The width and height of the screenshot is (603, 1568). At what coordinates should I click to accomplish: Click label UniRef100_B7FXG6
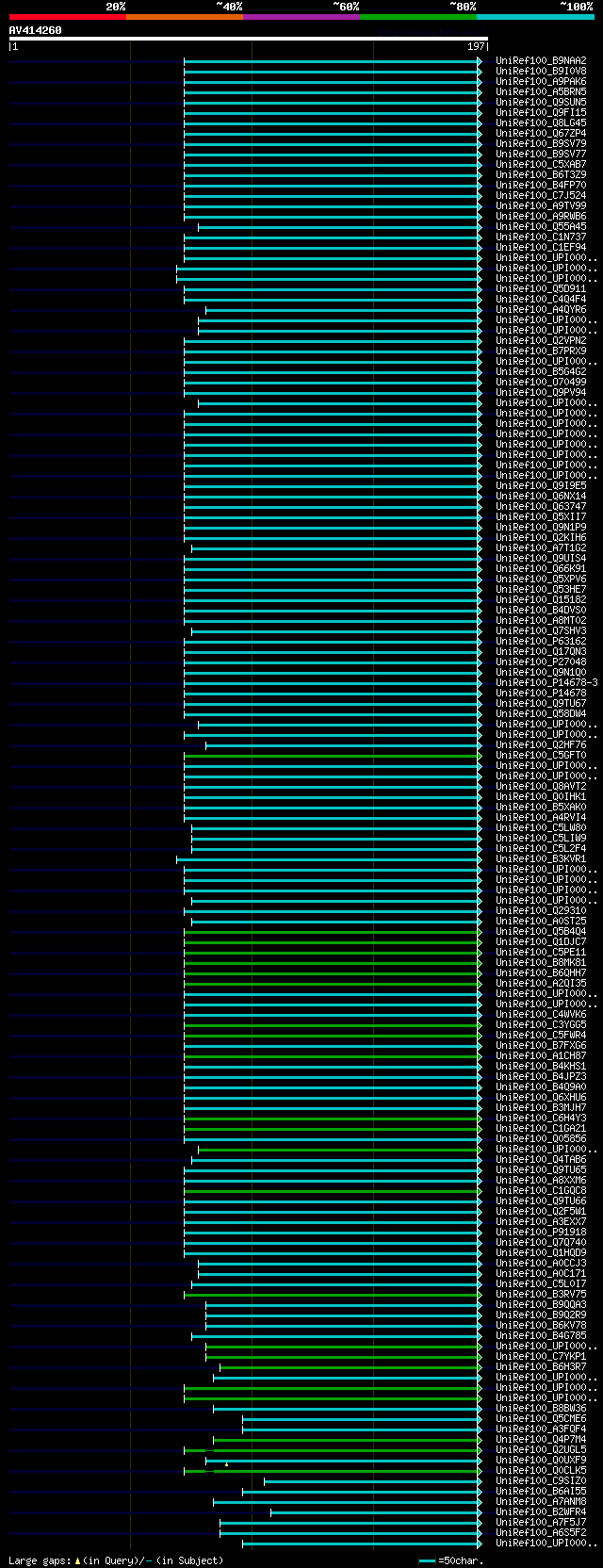point(541,1045)
